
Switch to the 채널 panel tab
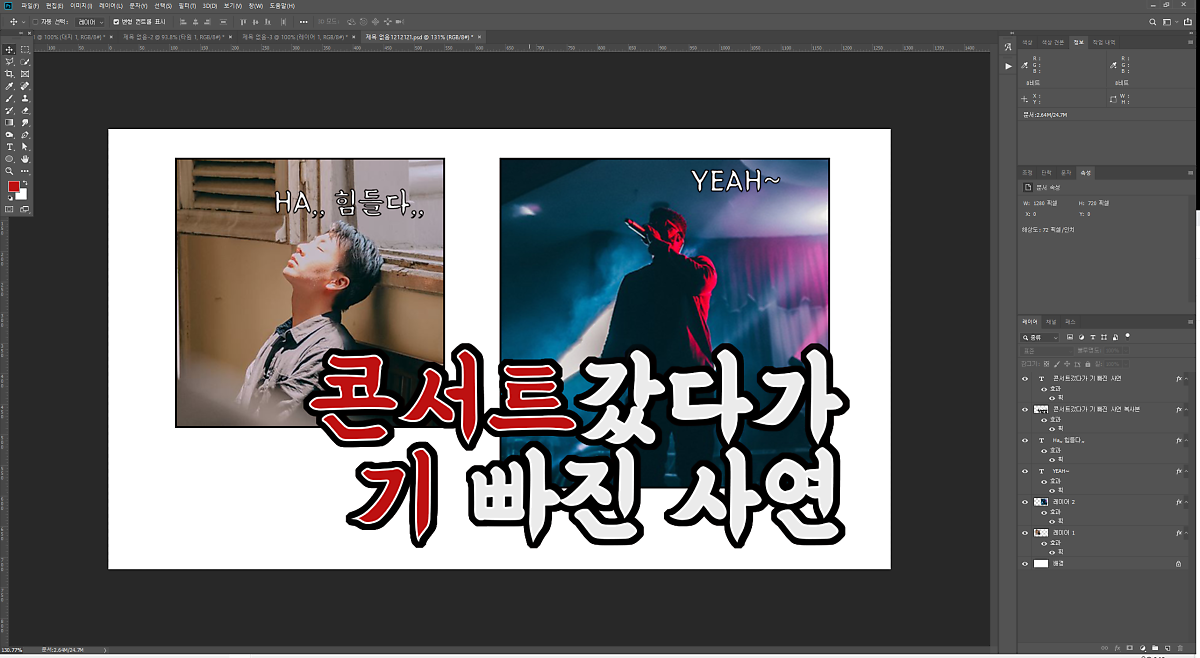coord(1051,322)
